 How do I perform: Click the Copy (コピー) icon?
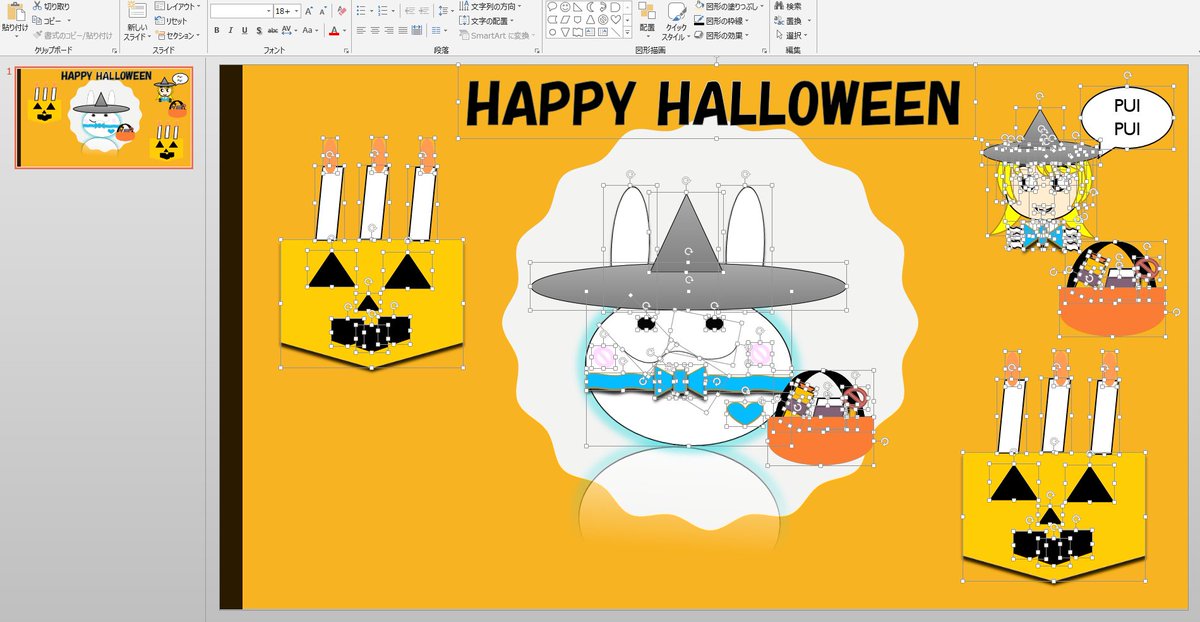[38, 20]
